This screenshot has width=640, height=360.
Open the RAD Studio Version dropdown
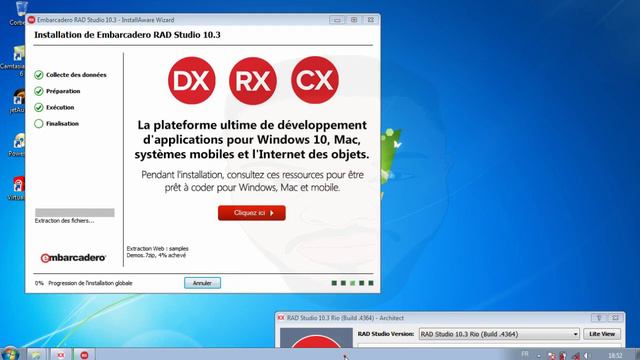[x=499, y=334]
